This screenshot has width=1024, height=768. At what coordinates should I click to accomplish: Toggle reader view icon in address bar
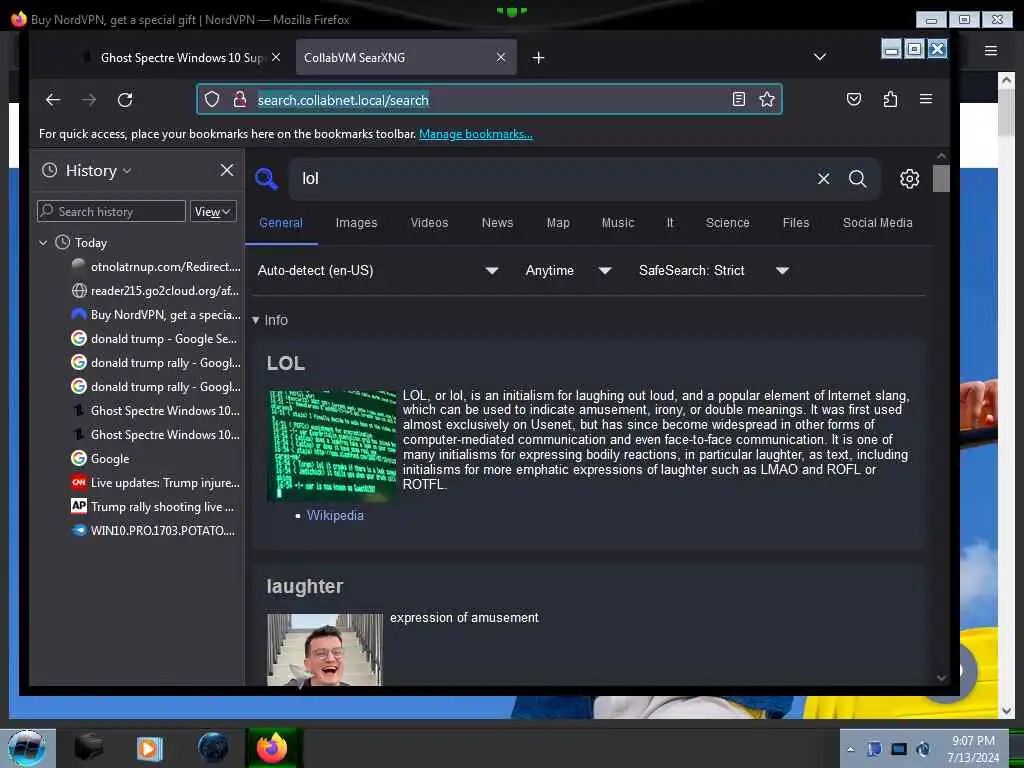[739, 99]
